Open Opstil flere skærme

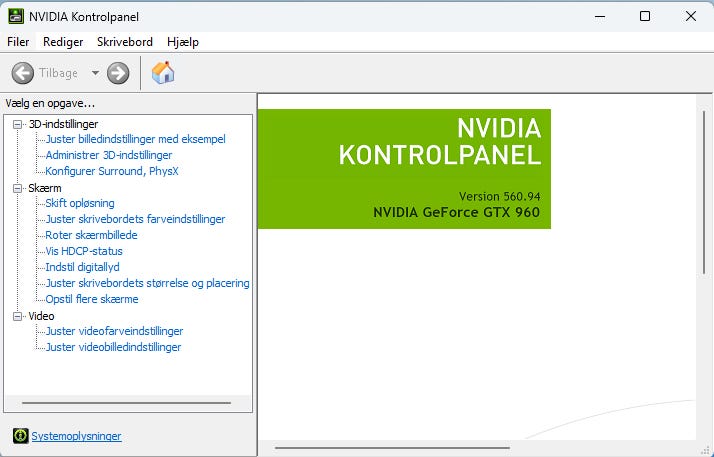92,299
